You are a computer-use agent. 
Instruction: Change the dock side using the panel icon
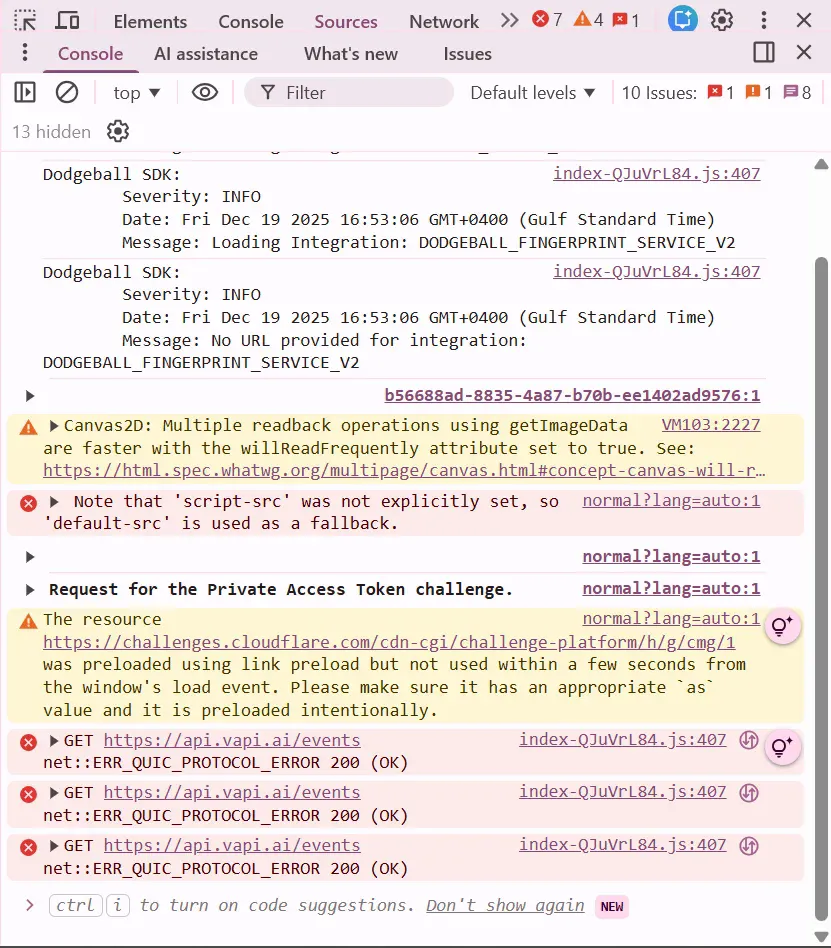point(763,54)
